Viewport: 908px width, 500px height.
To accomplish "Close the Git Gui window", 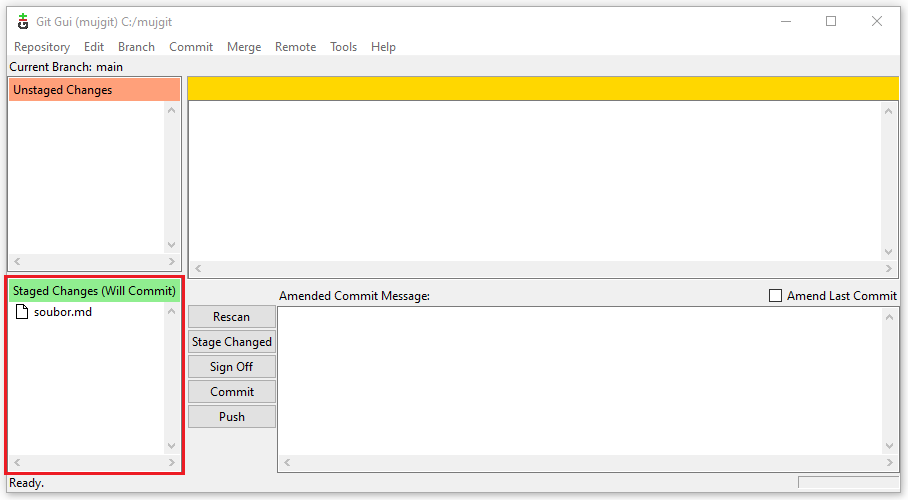I will [877, 21].
